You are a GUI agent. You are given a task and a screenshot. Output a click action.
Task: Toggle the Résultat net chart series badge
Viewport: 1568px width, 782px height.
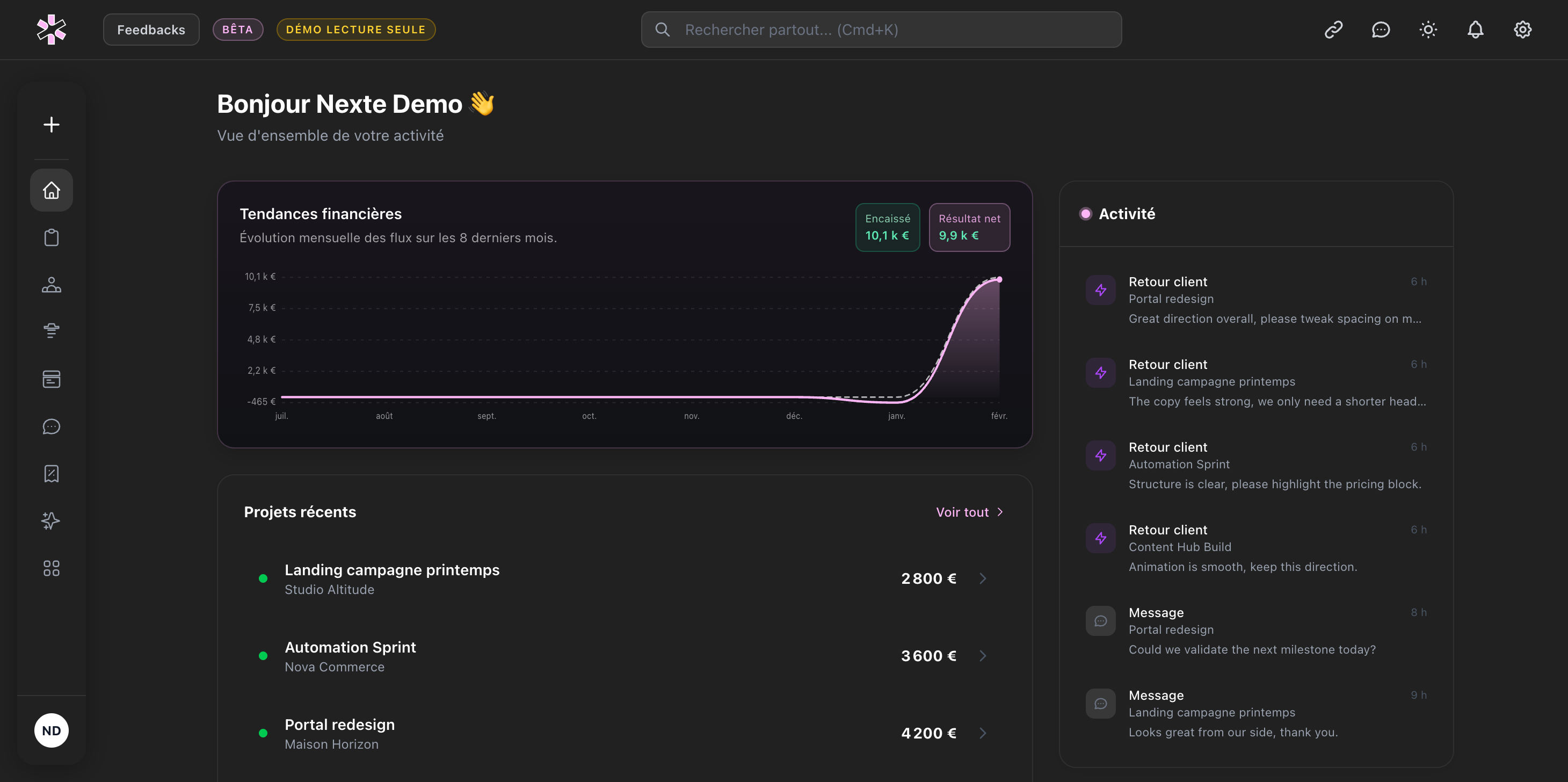coord(969,227)
